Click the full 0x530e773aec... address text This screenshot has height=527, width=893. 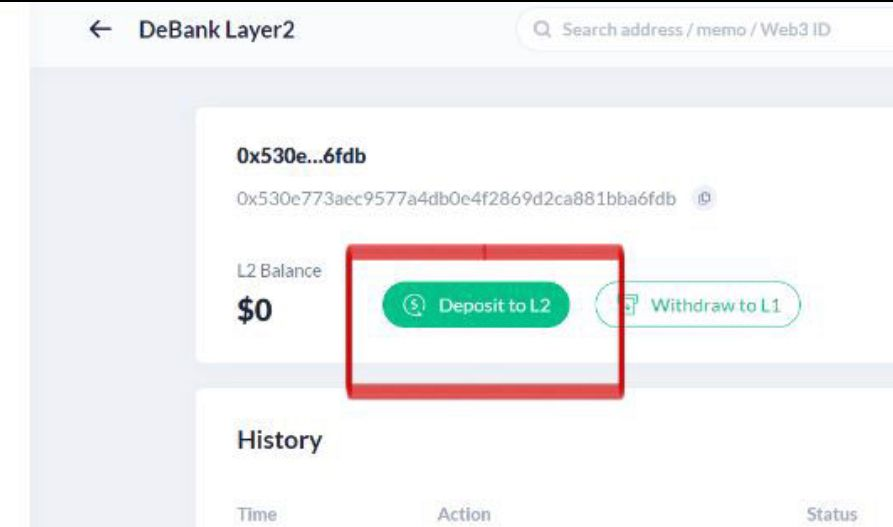456,199
